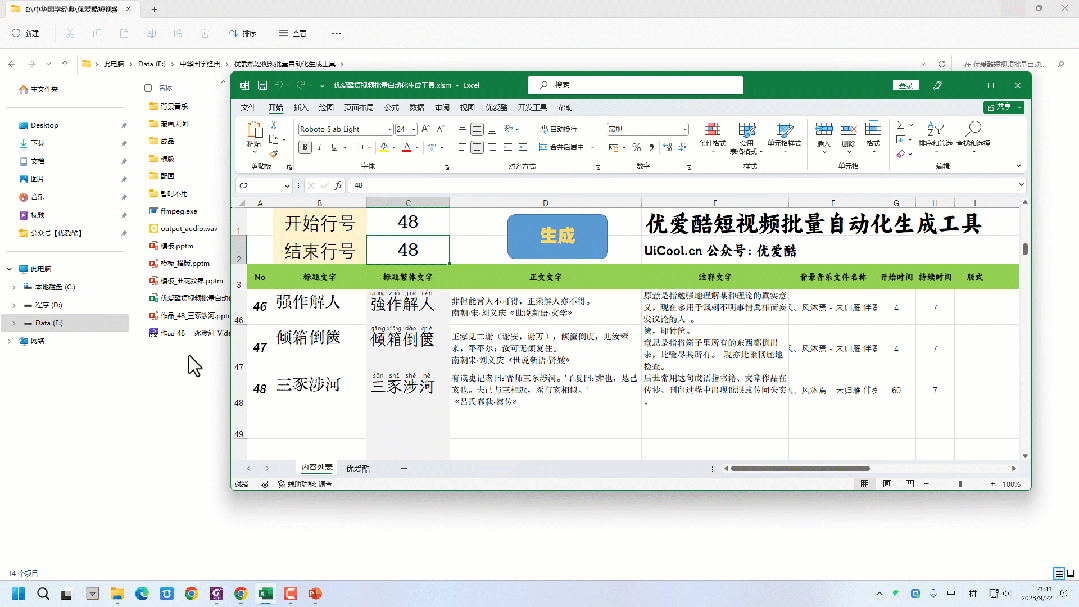
Task: Click the Wrap Text button
Action: click(559, 129)
